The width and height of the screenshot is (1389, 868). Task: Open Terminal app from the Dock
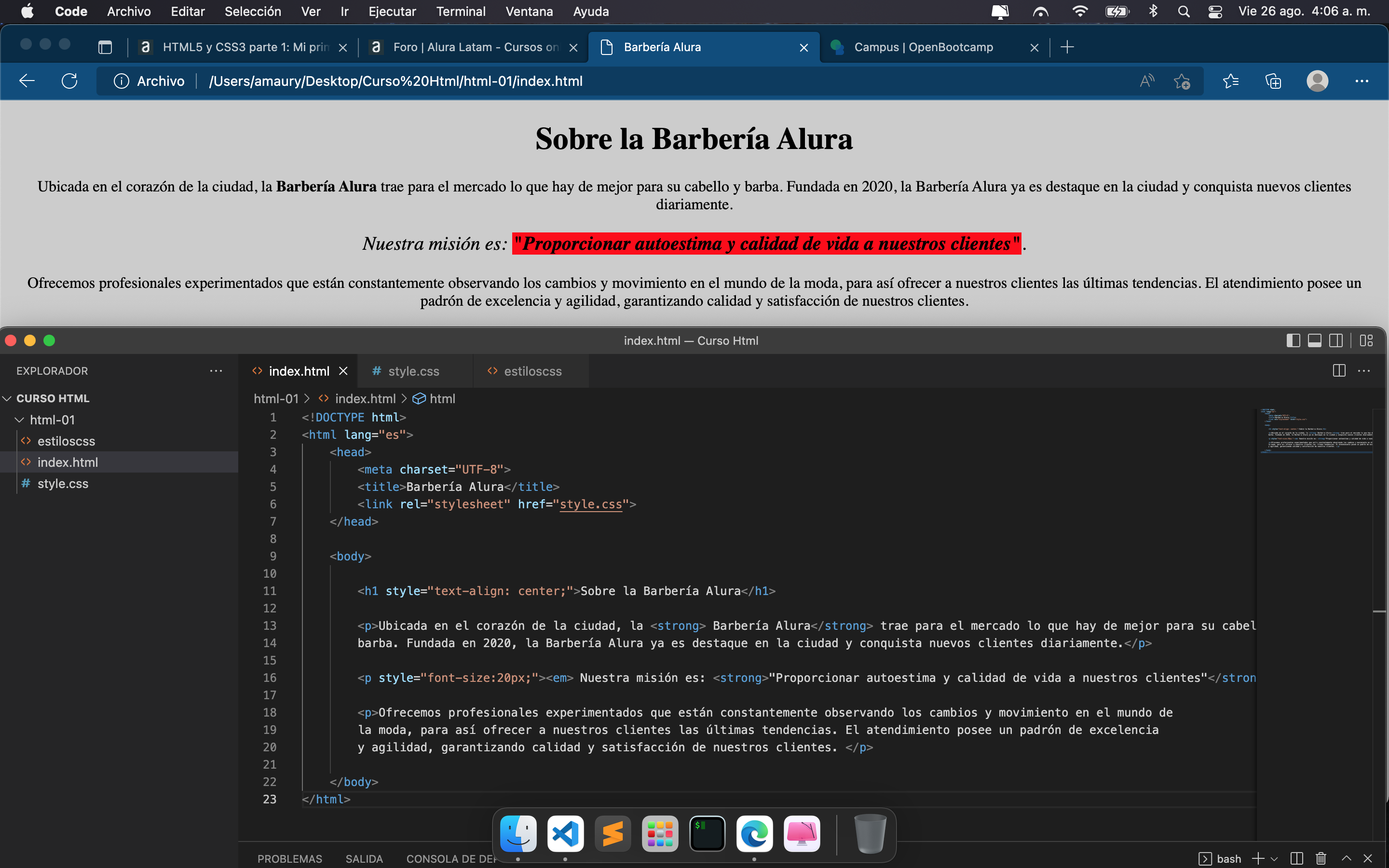(707, 834)
